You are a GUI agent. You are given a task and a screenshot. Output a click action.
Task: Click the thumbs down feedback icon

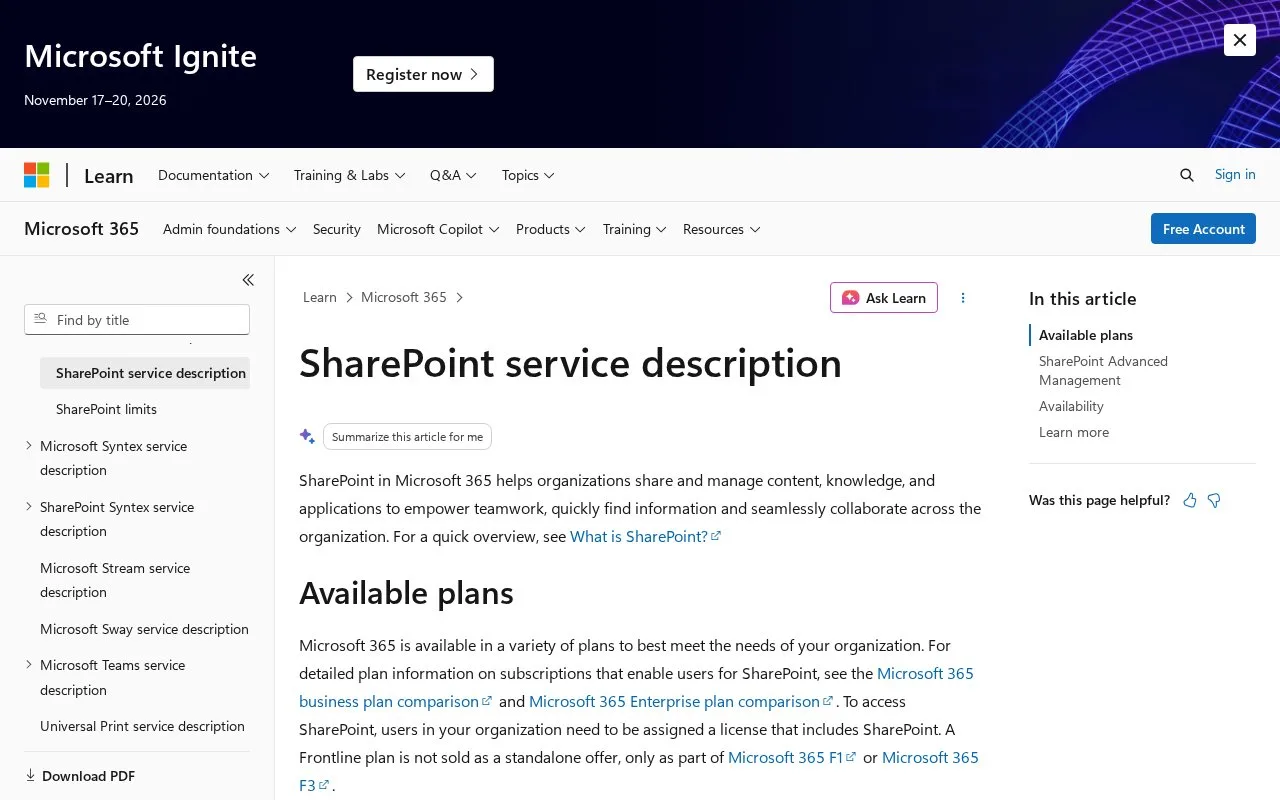click(1214, 500)
